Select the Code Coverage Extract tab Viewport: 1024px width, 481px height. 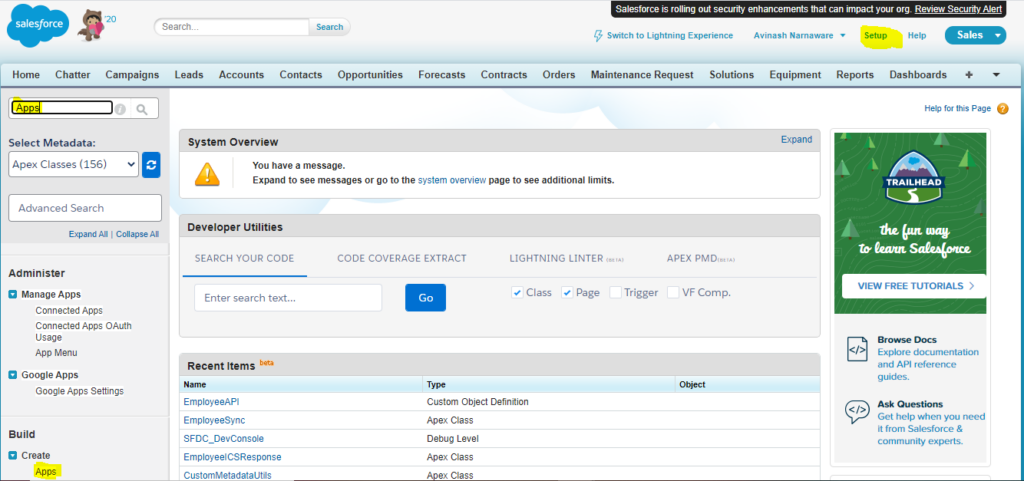[402, 258]
